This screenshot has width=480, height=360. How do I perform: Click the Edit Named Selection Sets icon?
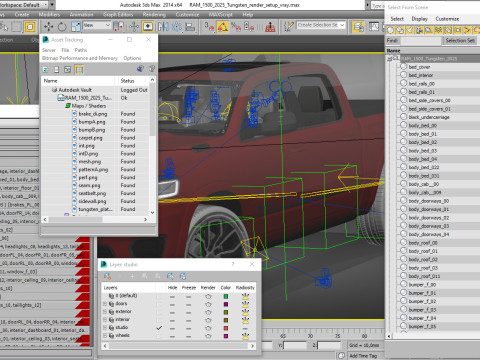[x=288, y=26]
